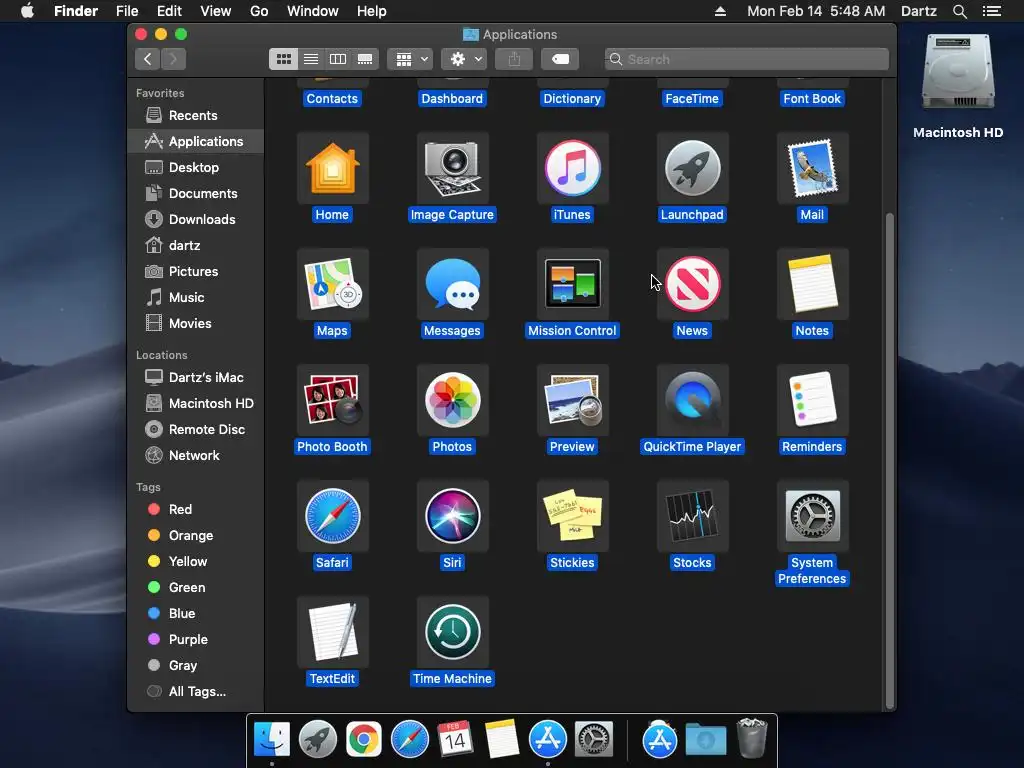This screenshot has height=768, width=1024.
Task: Select the Image Capture app icon
Action: pyautogui.click(x=452, y=168)
